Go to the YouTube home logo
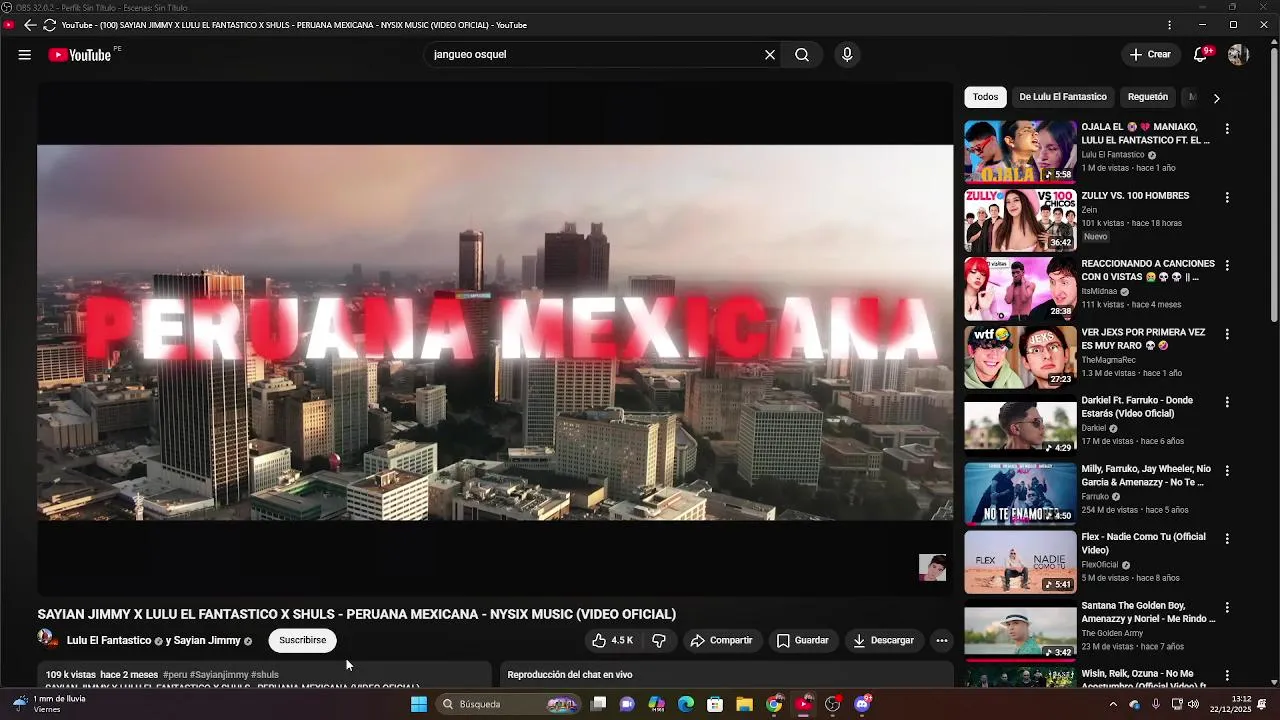1280x720 pixels. (x=80, y=55)
